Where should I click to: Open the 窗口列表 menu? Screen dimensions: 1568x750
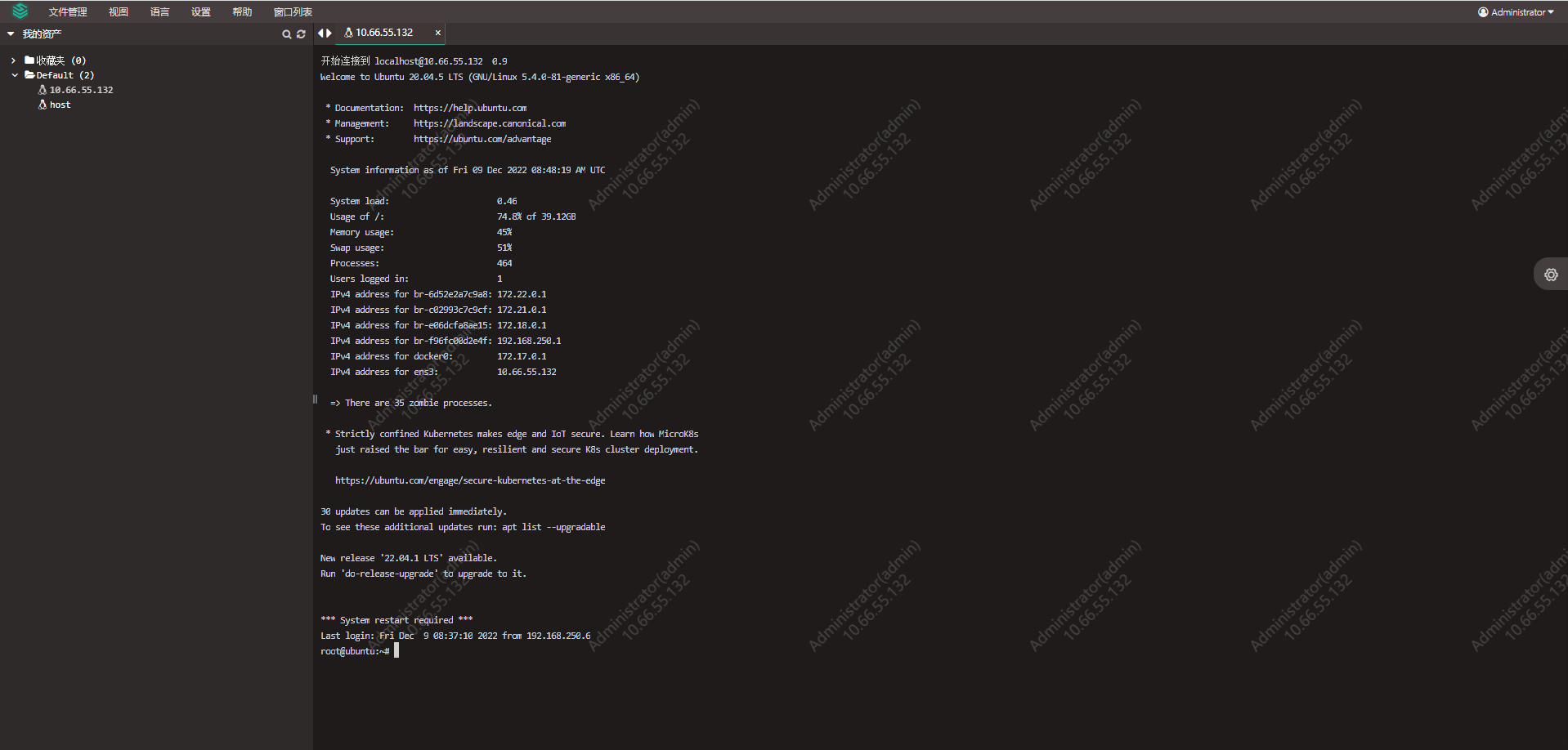tap(293, 12)
